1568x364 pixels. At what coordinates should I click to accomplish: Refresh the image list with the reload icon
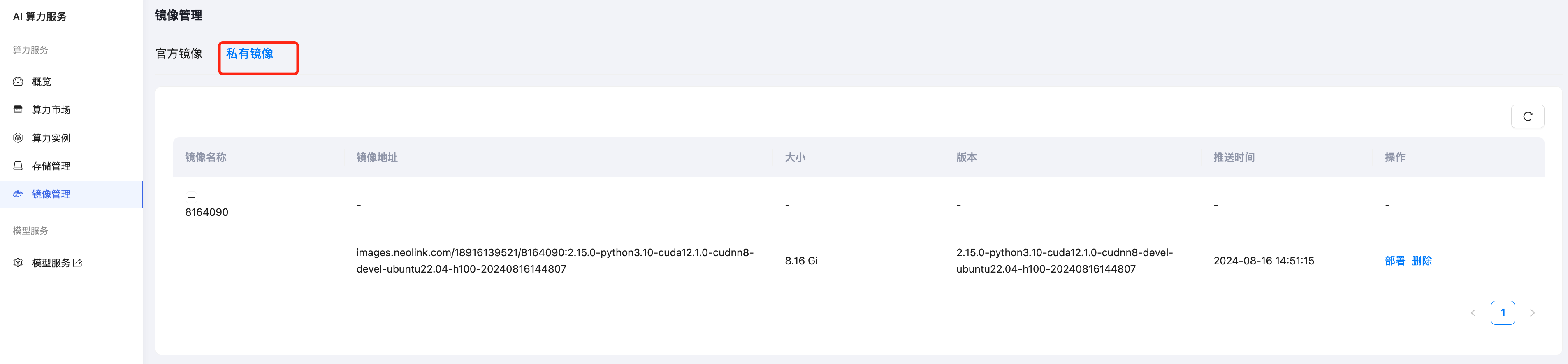1527,117
